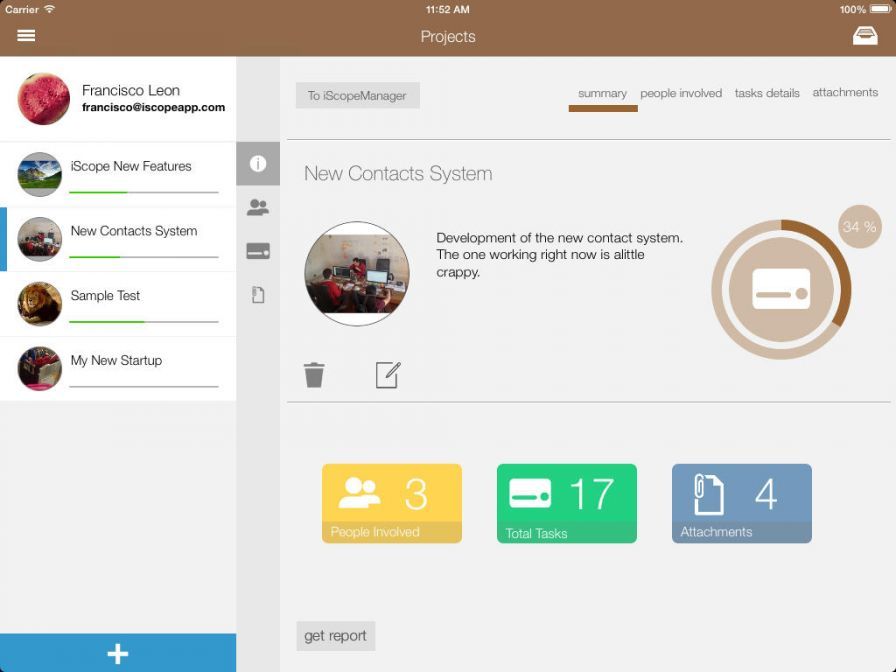Viewport: 896px width, 672px height.
Task: Click the blue Attachments card
Action: tap(741, 503)
